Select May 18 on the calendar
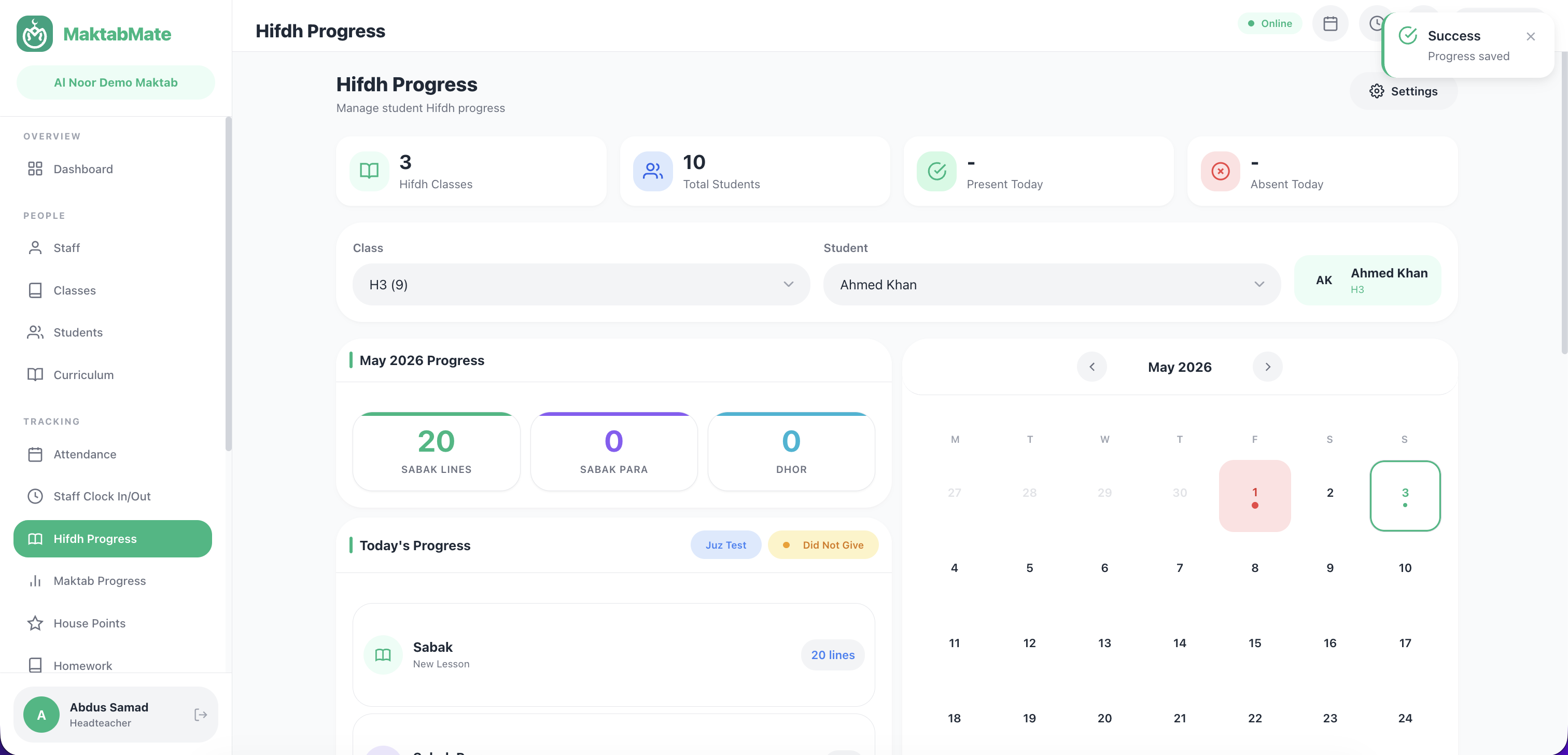This screenshot has height=755, width=1568. [x=955, y=718]
